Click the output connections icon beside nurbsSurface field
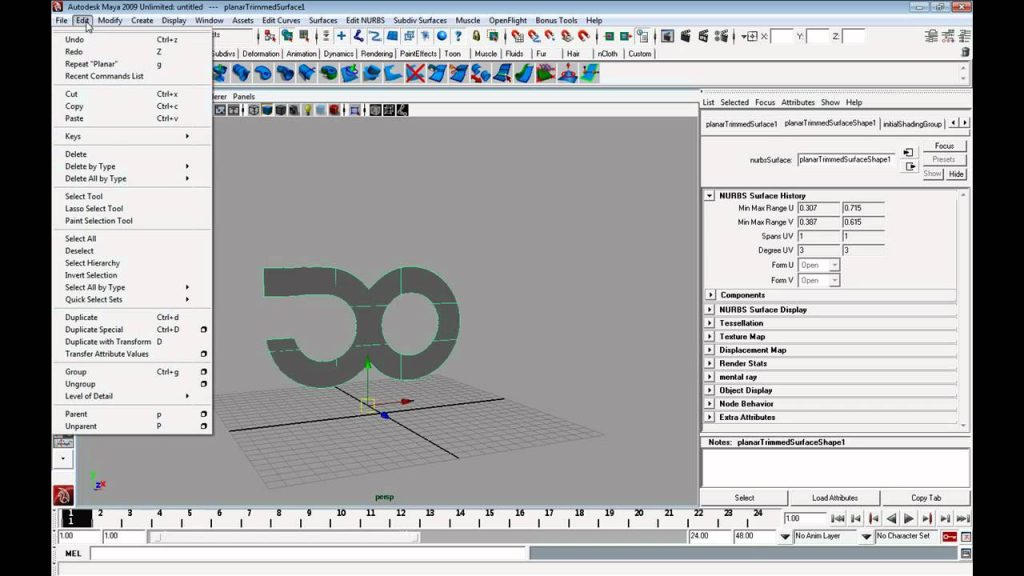The image size is (1024, 576). [910, 167]
